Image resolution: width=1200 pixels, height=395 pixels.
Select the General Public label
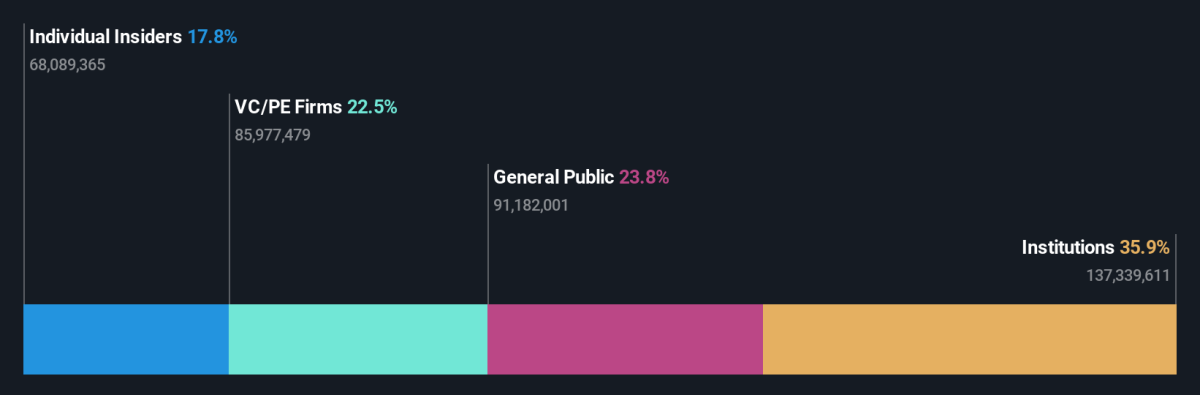[x=553, y=177]
